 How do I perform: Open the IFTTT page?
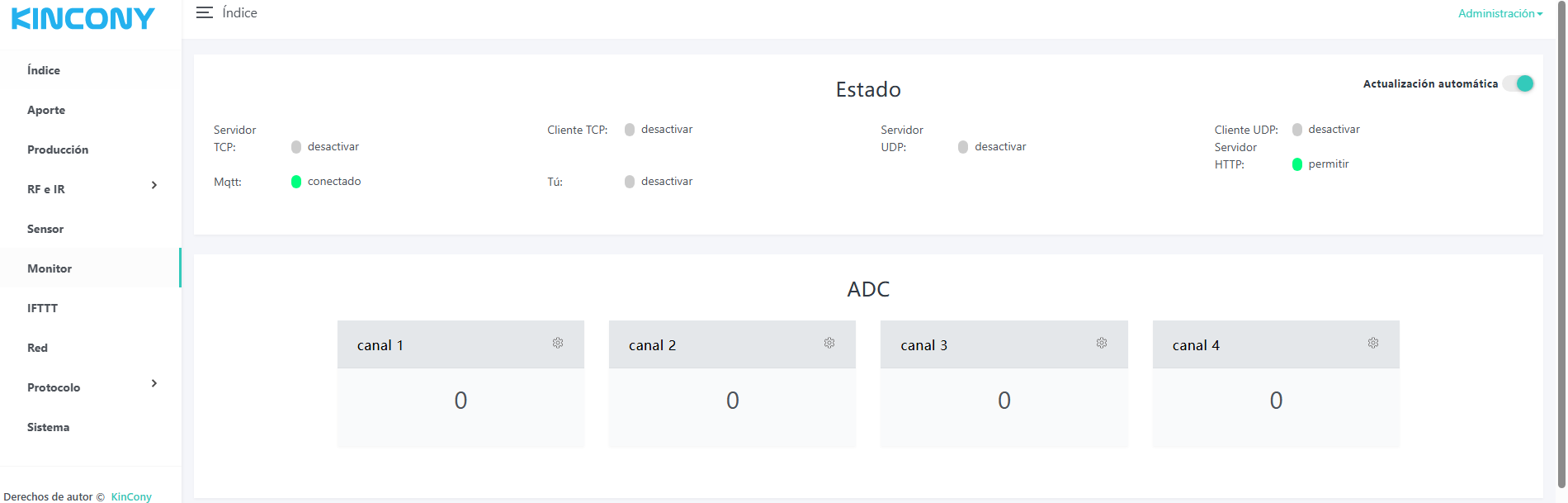point(42,308)
